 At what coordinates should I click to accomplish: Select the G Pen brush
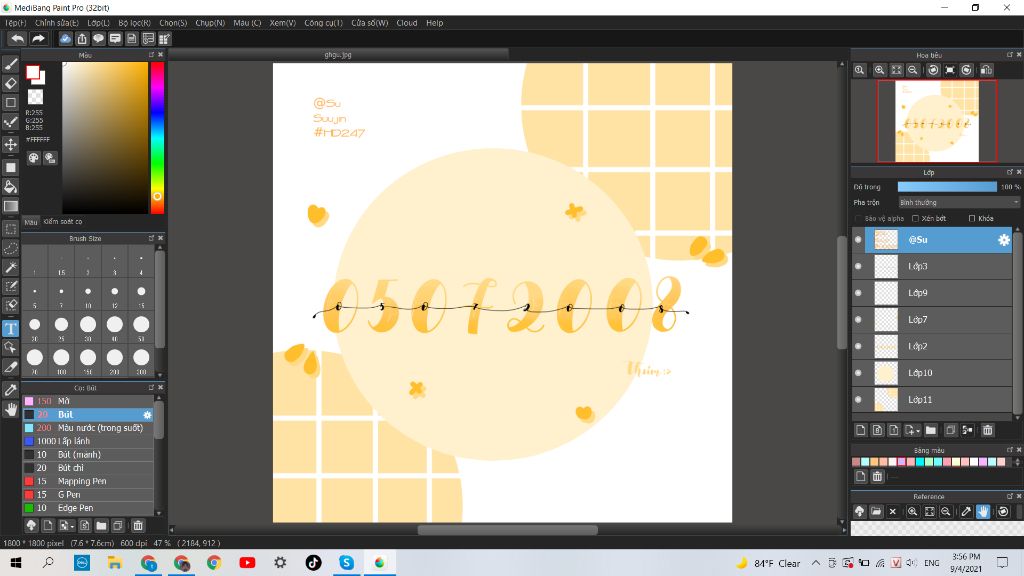[88, 494]
